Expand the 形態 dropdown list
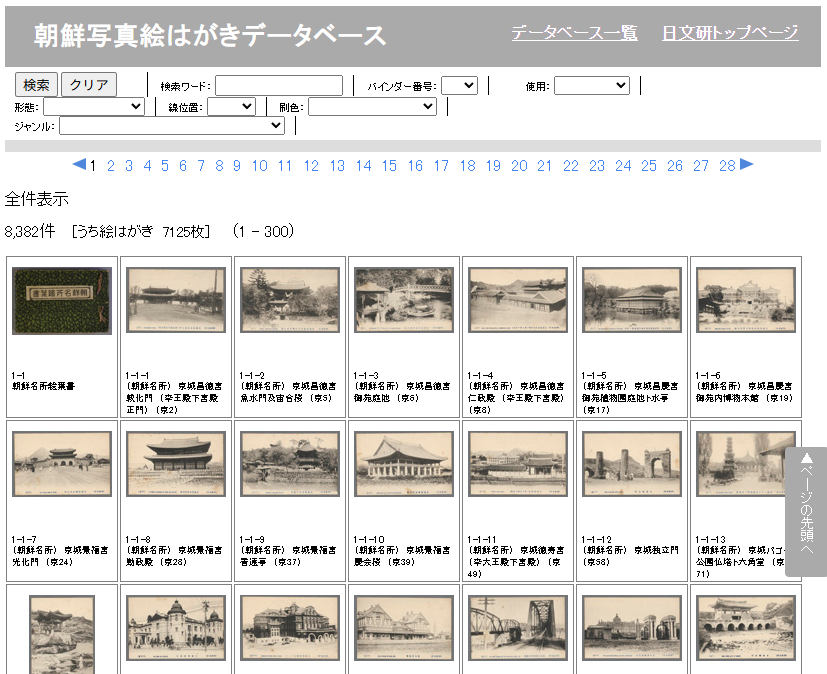Viewport: 827px width, 674px height. tap(95, 106)
